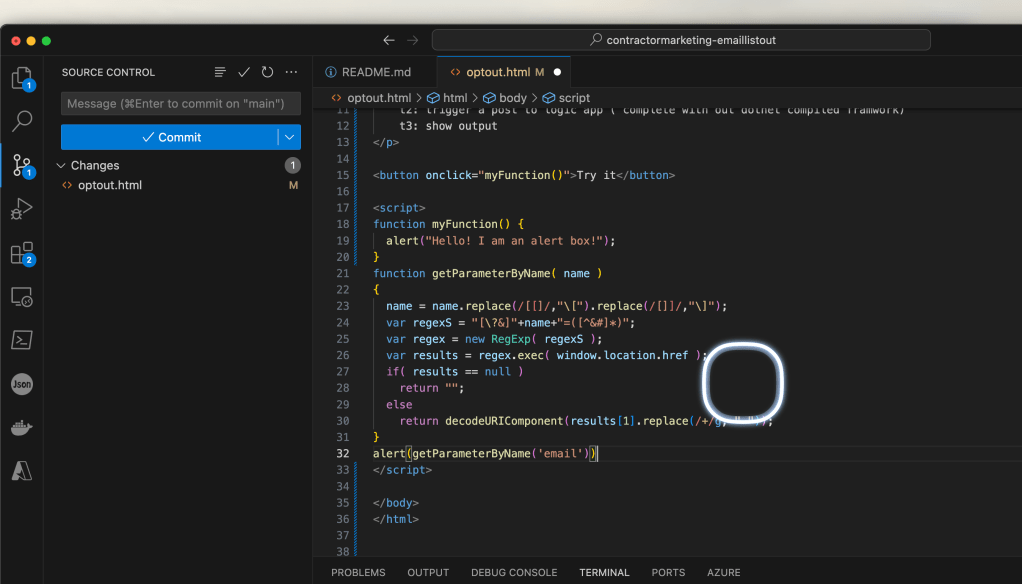The width and height of the screenshot is (1022, 584).
Task: Open the Azure view icon
Action: 22,471
